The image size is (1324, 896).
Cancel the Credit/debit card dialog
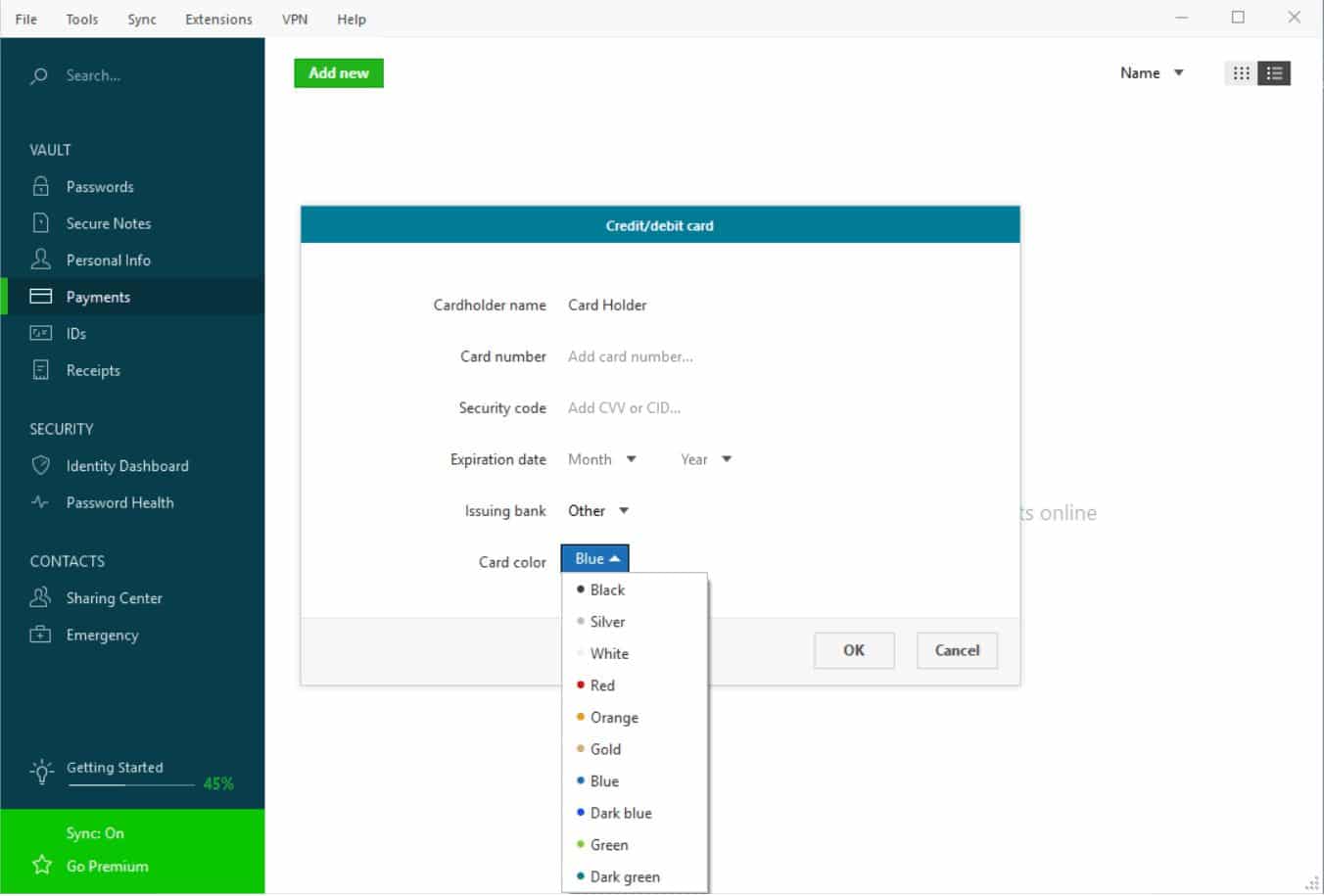(957, 650)
